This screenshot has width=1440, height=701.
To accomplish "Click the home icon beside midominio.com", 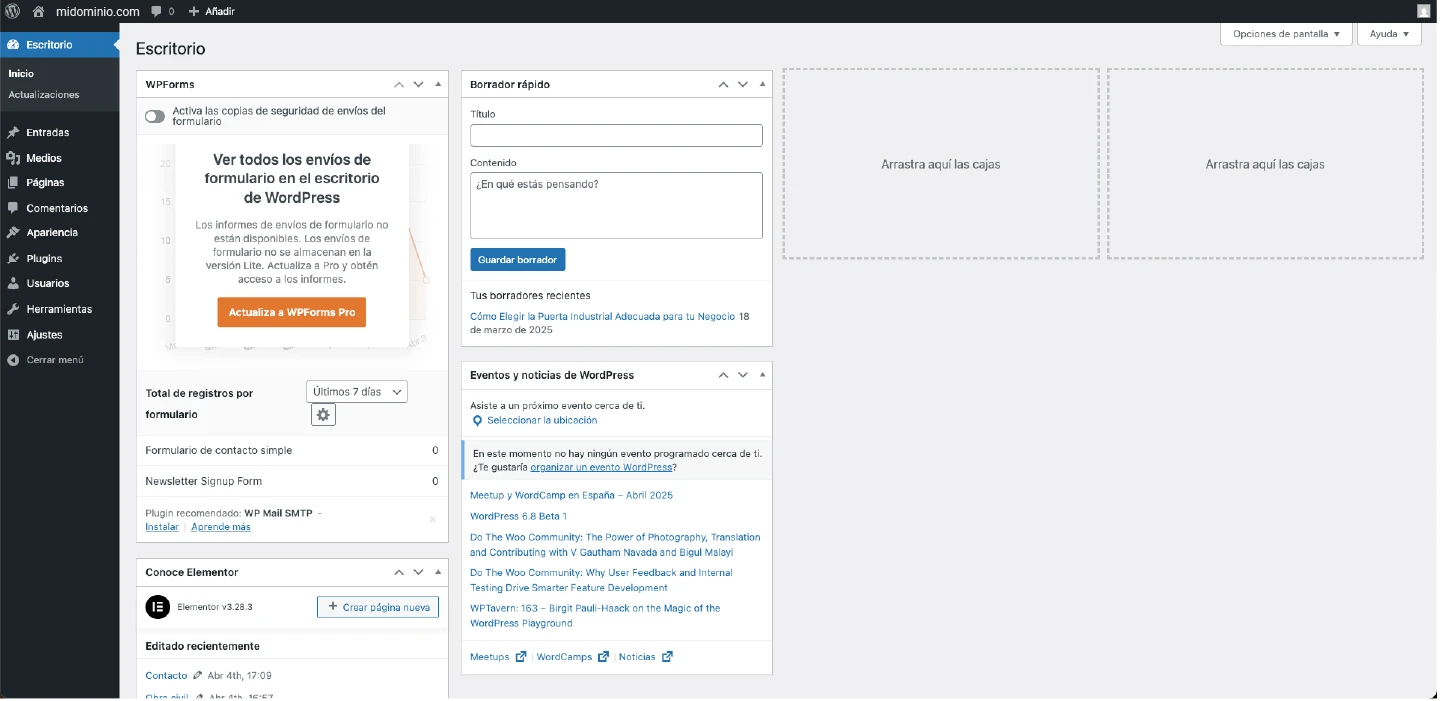I will [x=38, y=11].
